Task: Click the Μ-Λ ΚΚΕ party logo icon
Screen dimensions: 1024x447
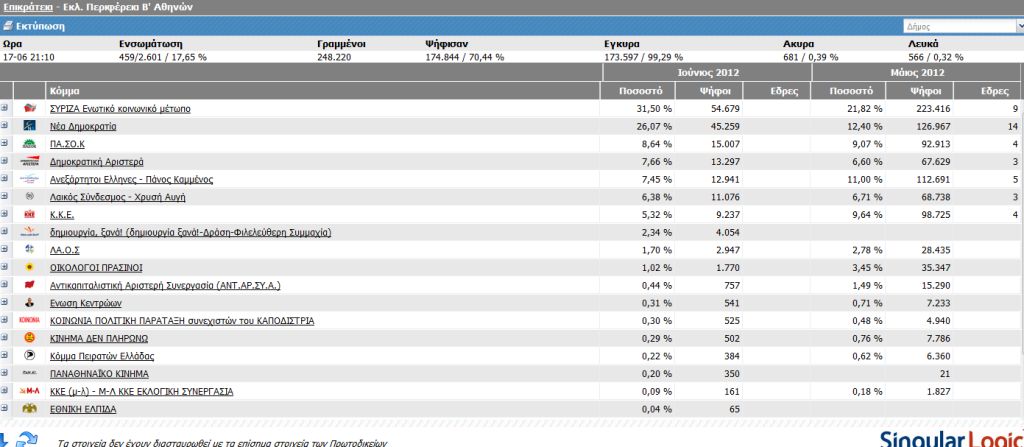Action: click(30, 391)
